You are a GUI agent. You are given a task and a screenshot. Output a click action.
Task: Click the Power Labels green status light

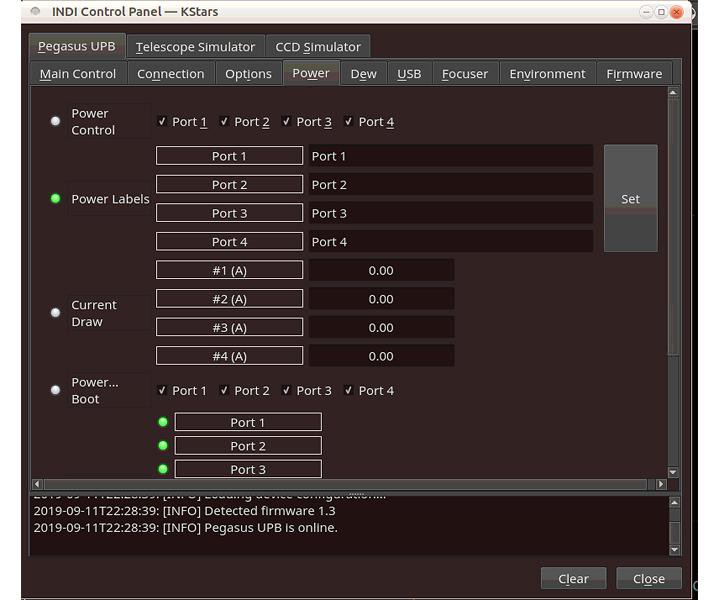[56, 198]
